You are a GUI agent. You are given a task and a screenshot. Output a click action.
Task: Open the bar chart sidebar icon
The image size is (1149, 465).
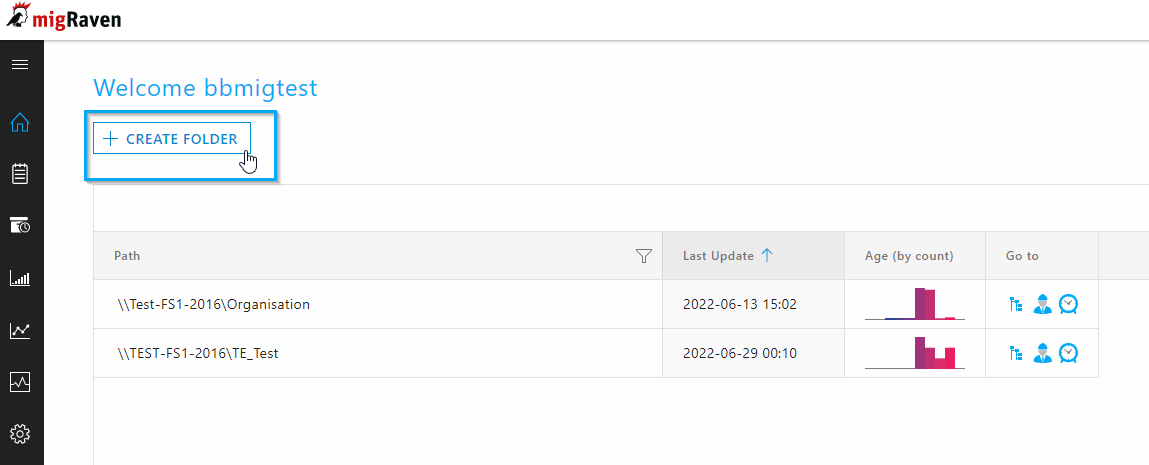[20, 278]
